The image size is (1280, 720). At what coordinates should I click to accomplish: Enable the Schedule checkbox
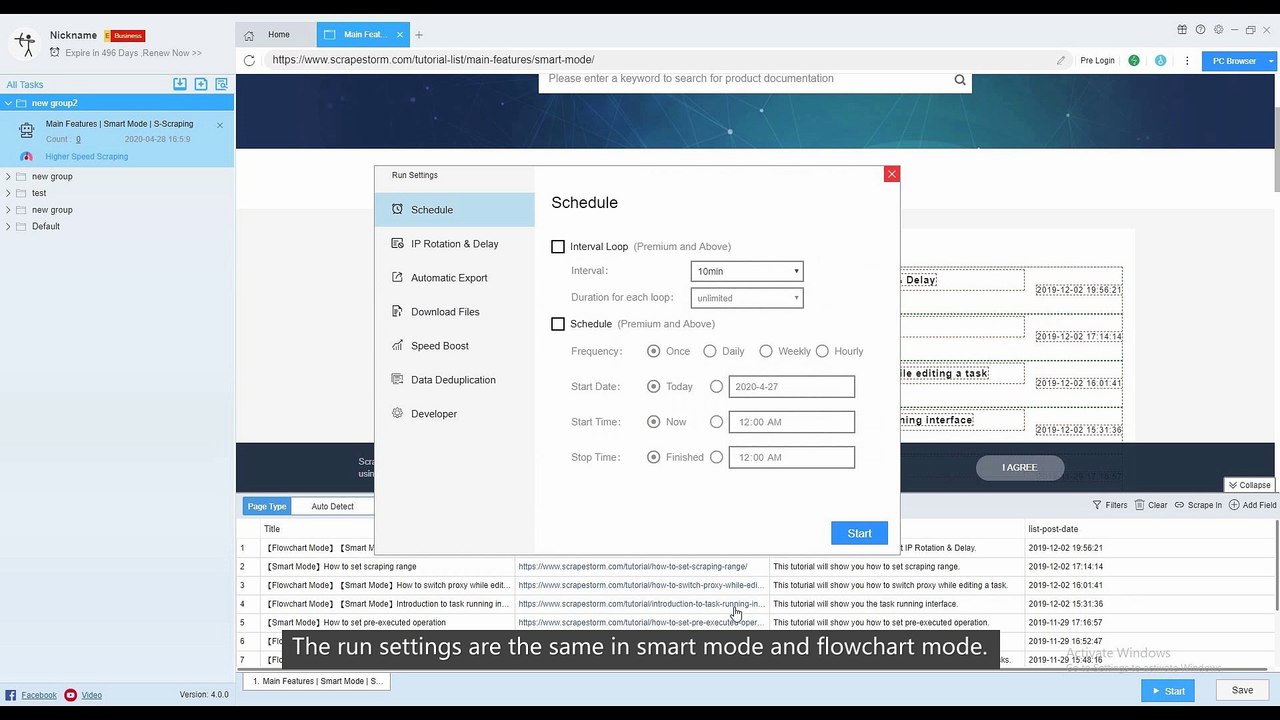click(x=558, y=324)
